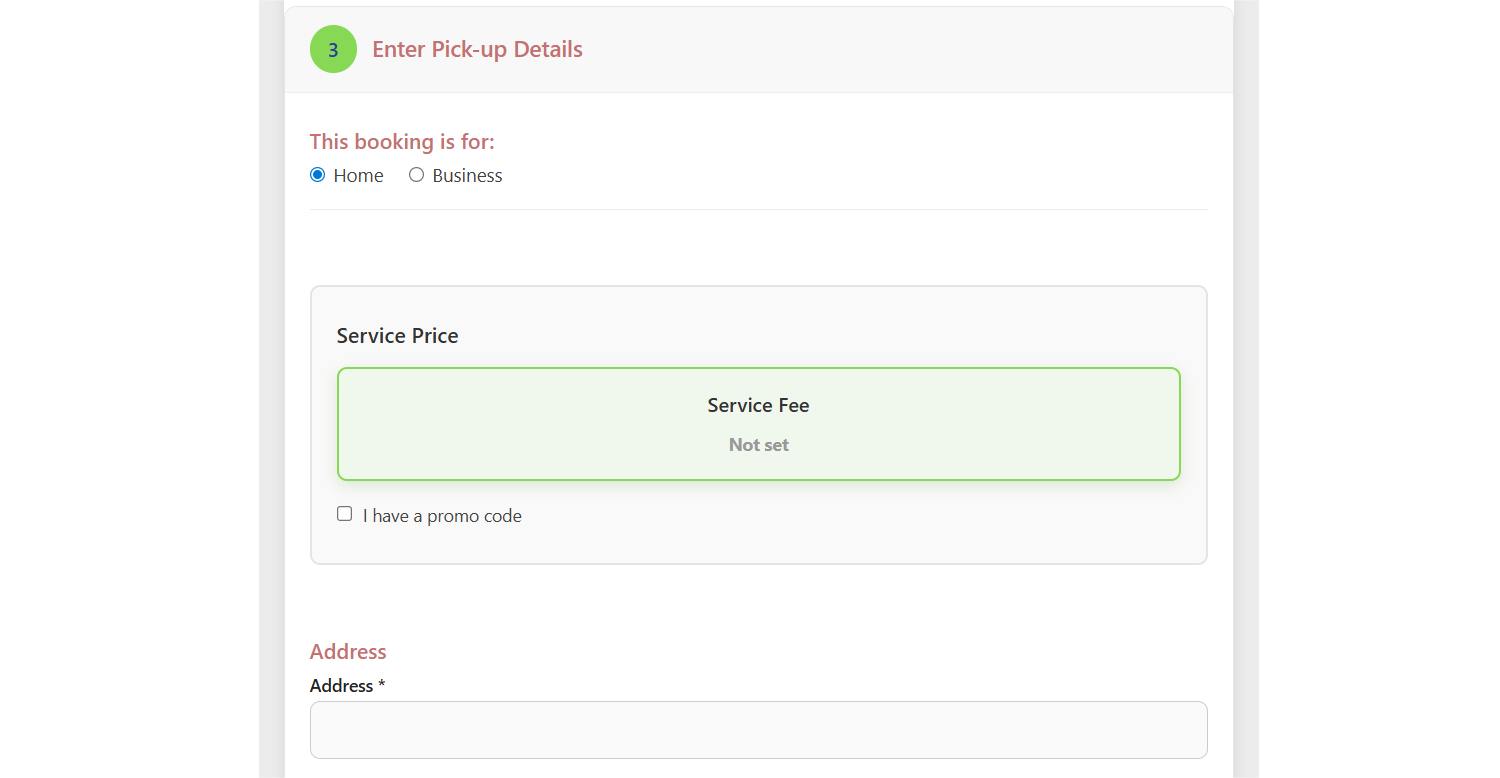
Task: Click the divider line below booking type options
Action: point(758,210)
